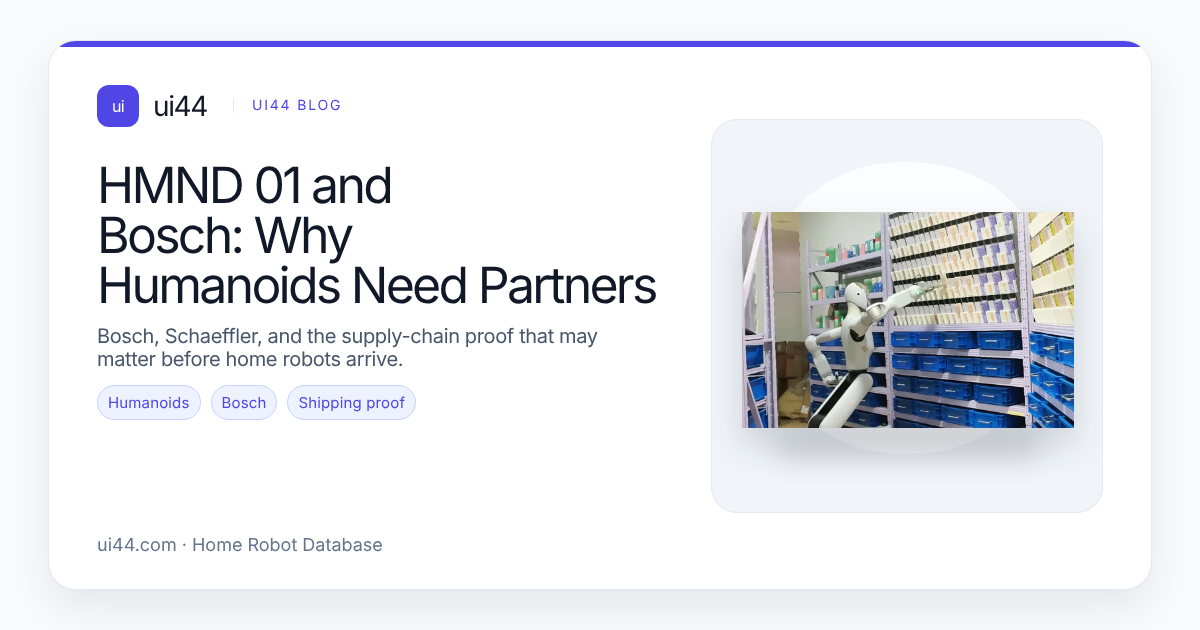This screenshot has height=630, width=1200.
Task: Open the UI44 BLOG label
Action: point(297,105)
